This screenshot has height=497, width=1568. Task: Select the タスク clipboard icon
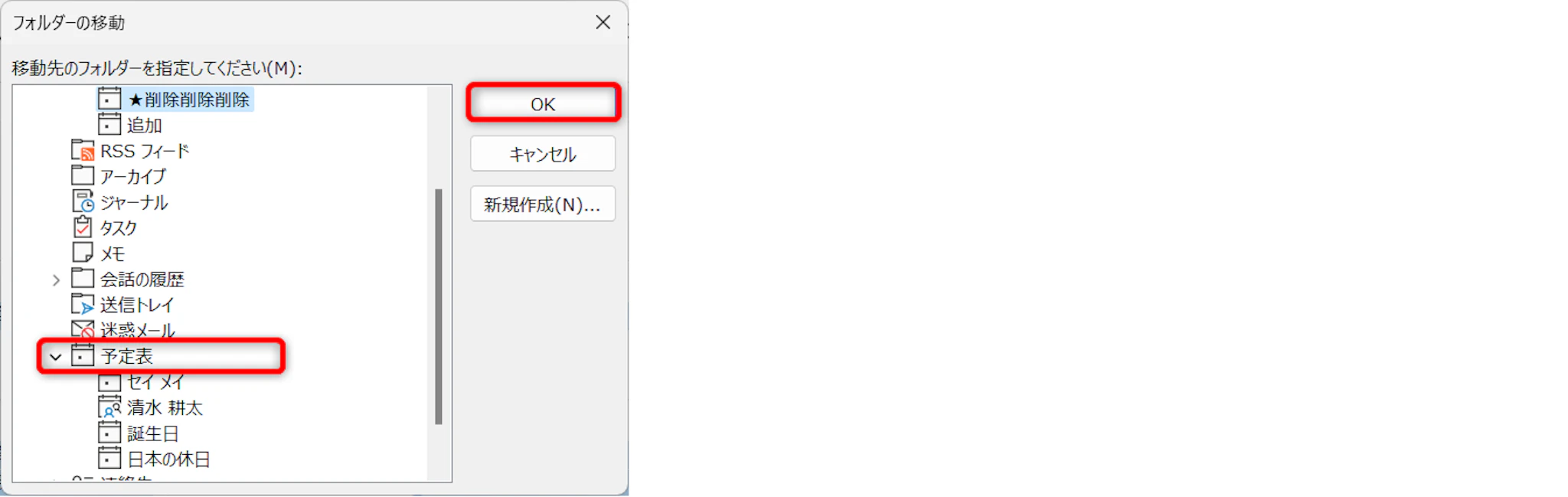(x=83, y=227)
